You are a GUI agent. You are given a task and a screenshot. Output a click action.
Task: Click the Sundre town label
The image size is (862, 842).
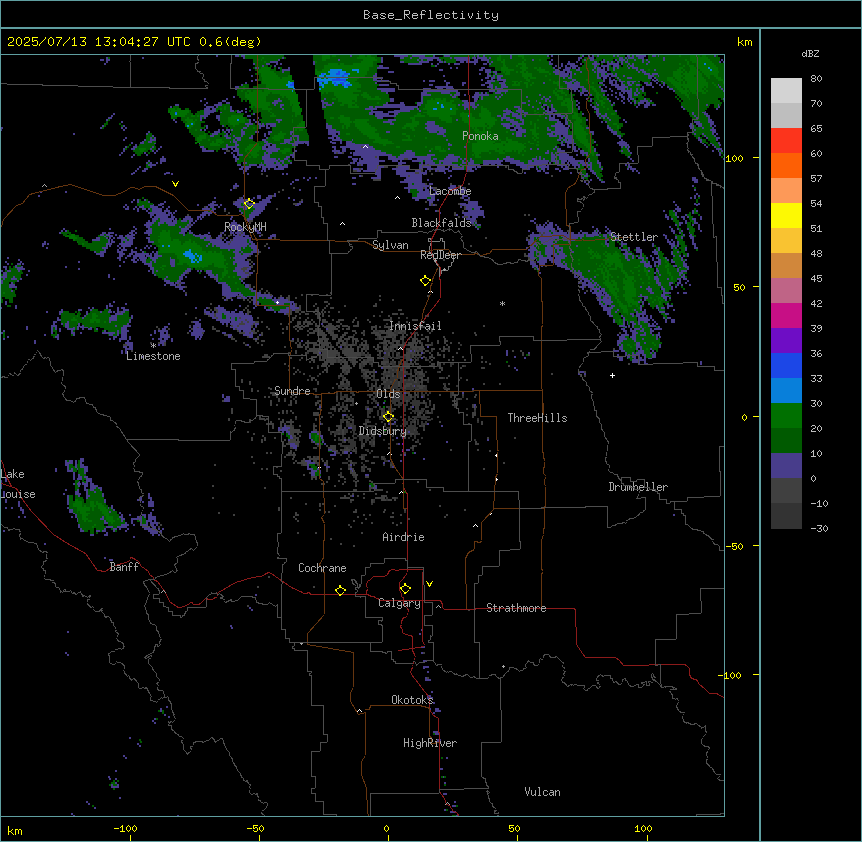point(292,391)
